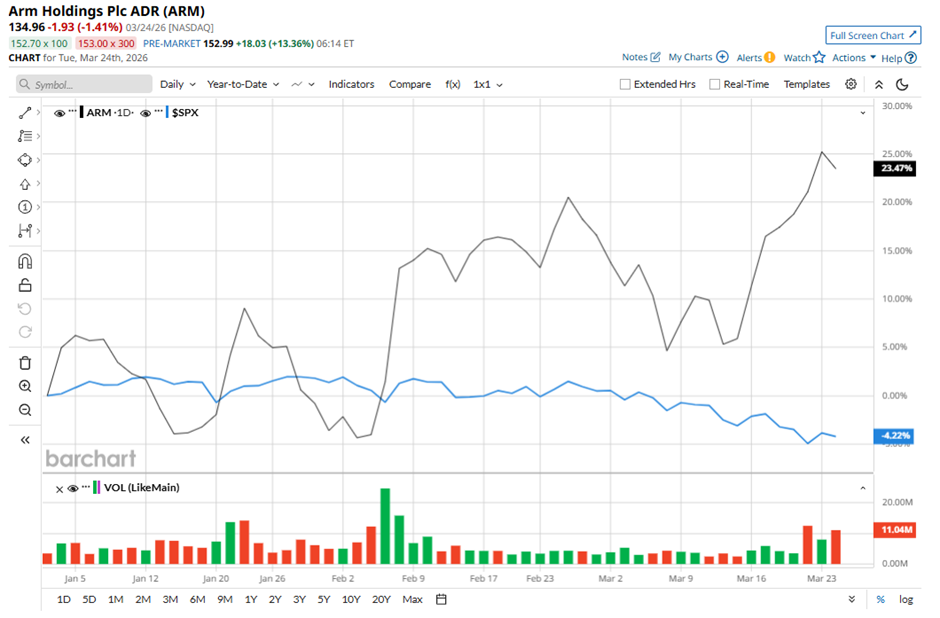The height and width of the screenshot is (618, 940).
Task: Remove the VOL indicator pane
Action: point(59,489)
